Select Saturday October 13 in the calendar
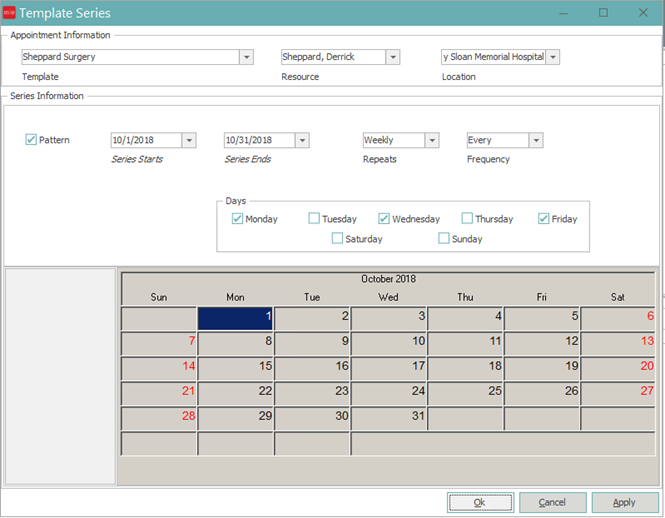Viewport: 665px width, 518px height. tap(618, 344)
